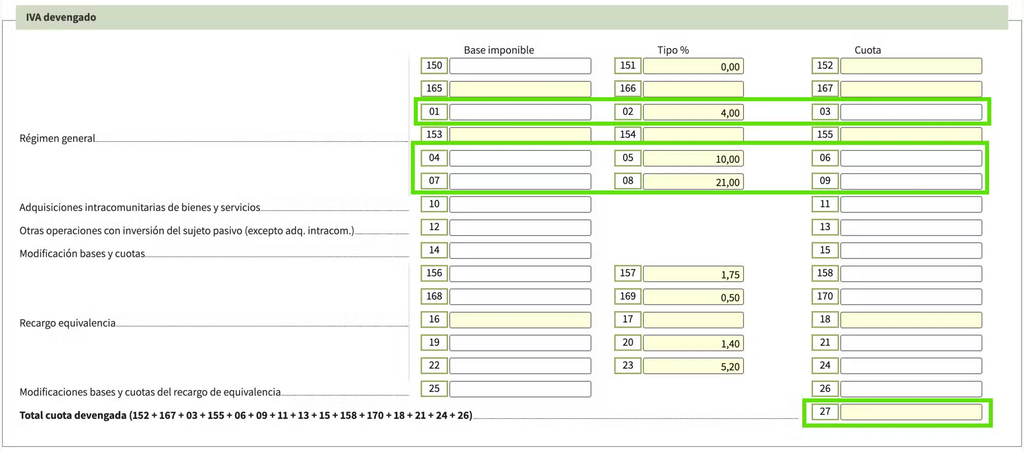Click inversión sujeto pasivo base field 12
The image size is (1024, 452).
coord(520,227)
